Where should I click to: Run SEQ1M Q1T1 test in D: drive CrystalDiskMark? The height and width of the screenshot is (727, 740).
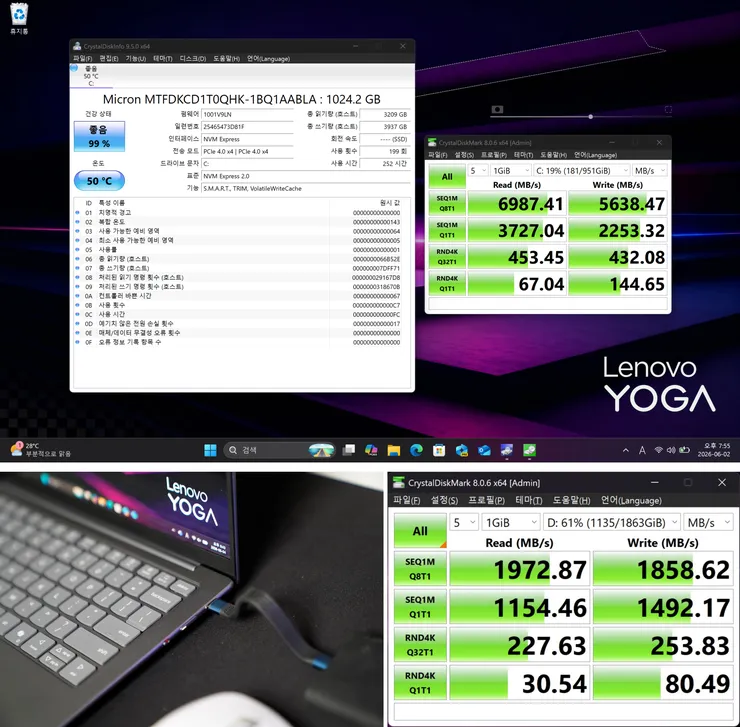pos(420,607)
